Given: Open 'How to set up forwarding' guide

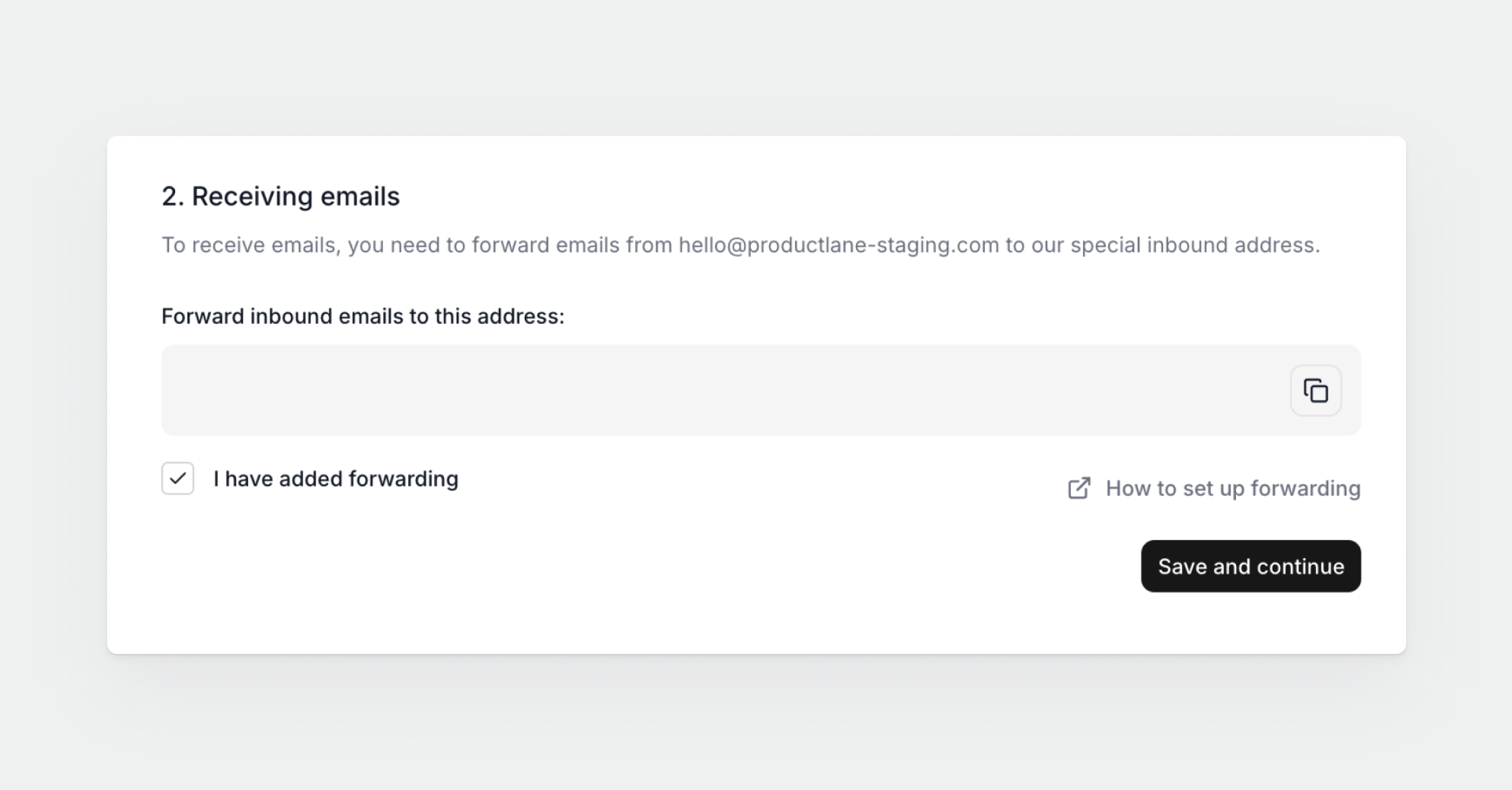Looking at the screenshot, I should tap(1232, 488).
